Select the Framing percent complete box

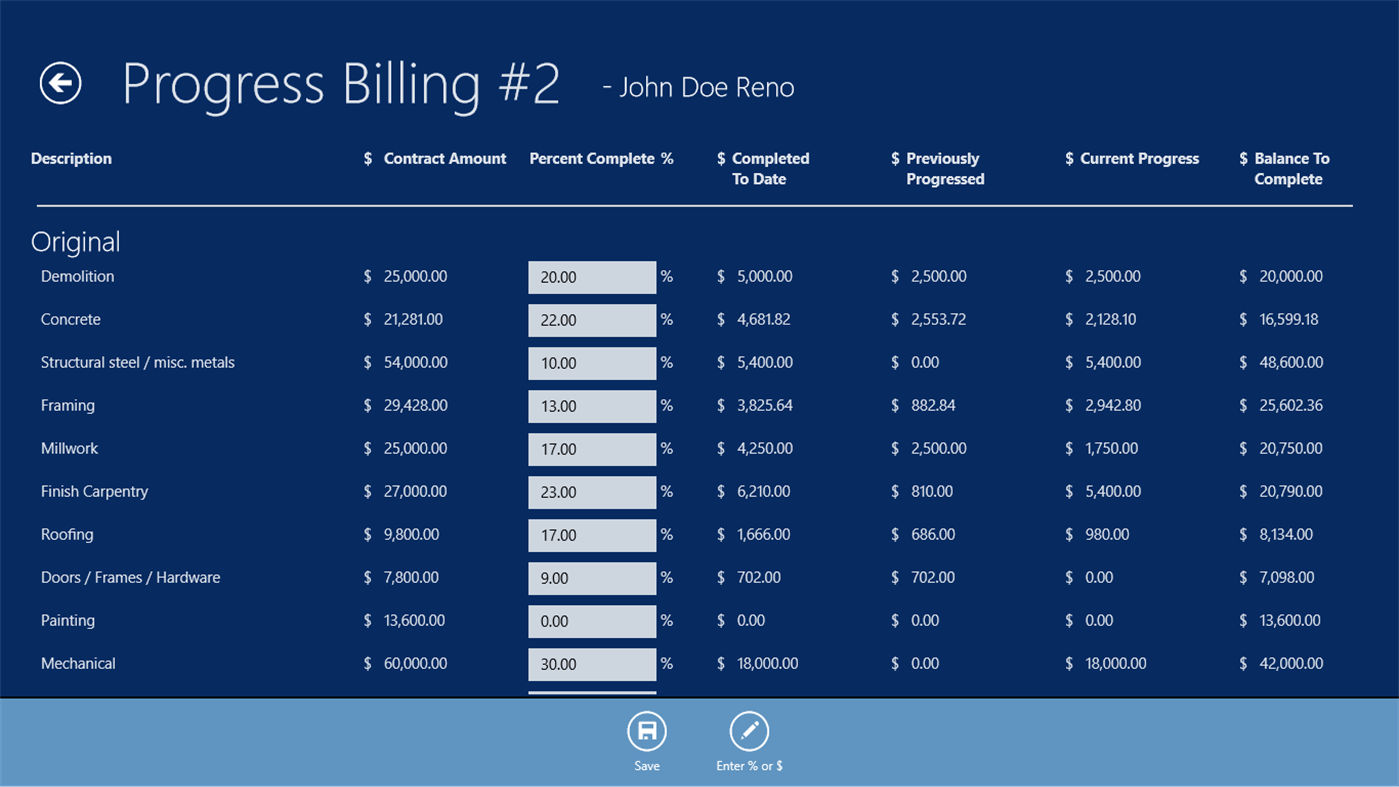click(x=591, y=405)
